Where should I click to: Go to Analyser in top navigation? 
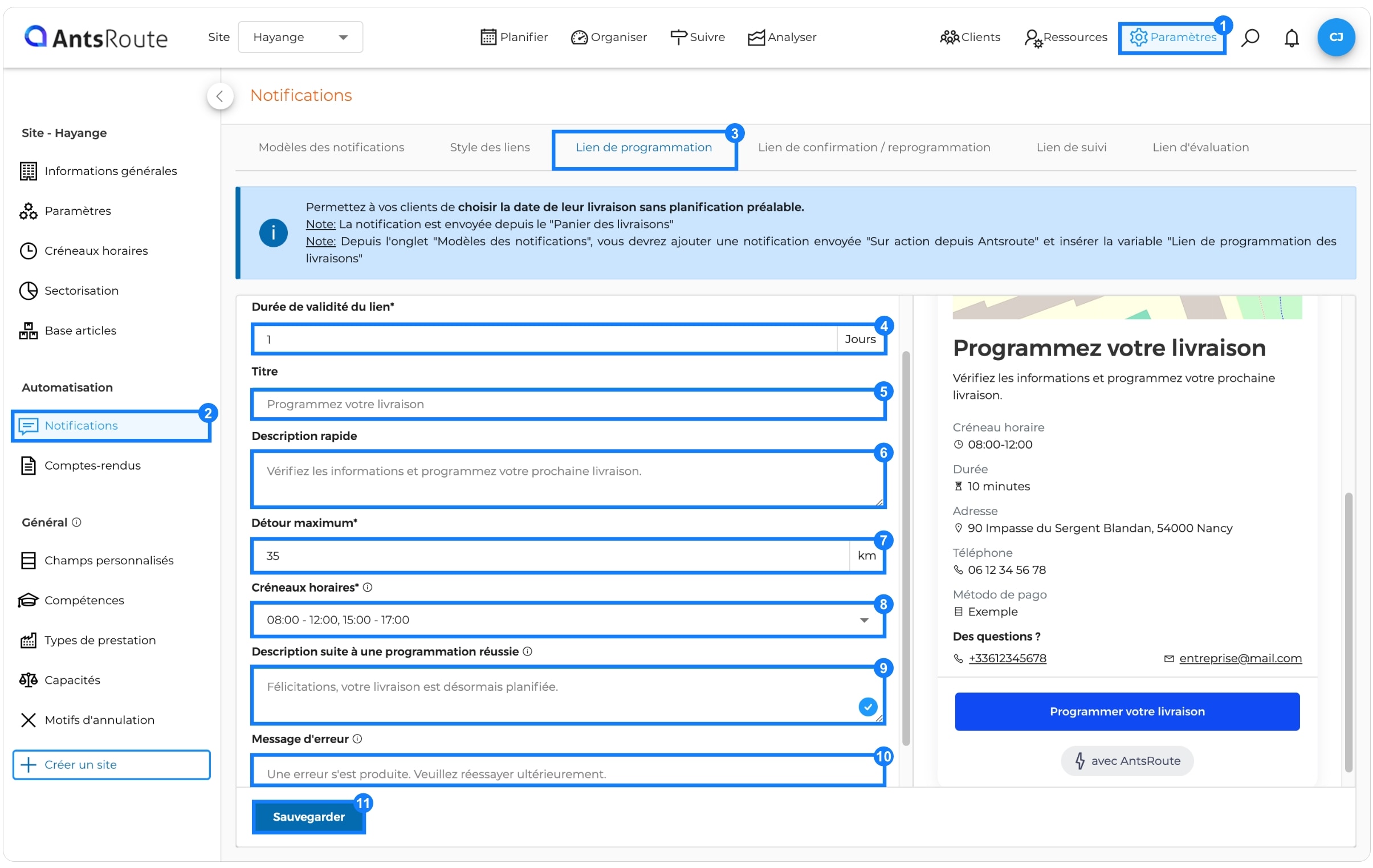[x=782, y=37]
